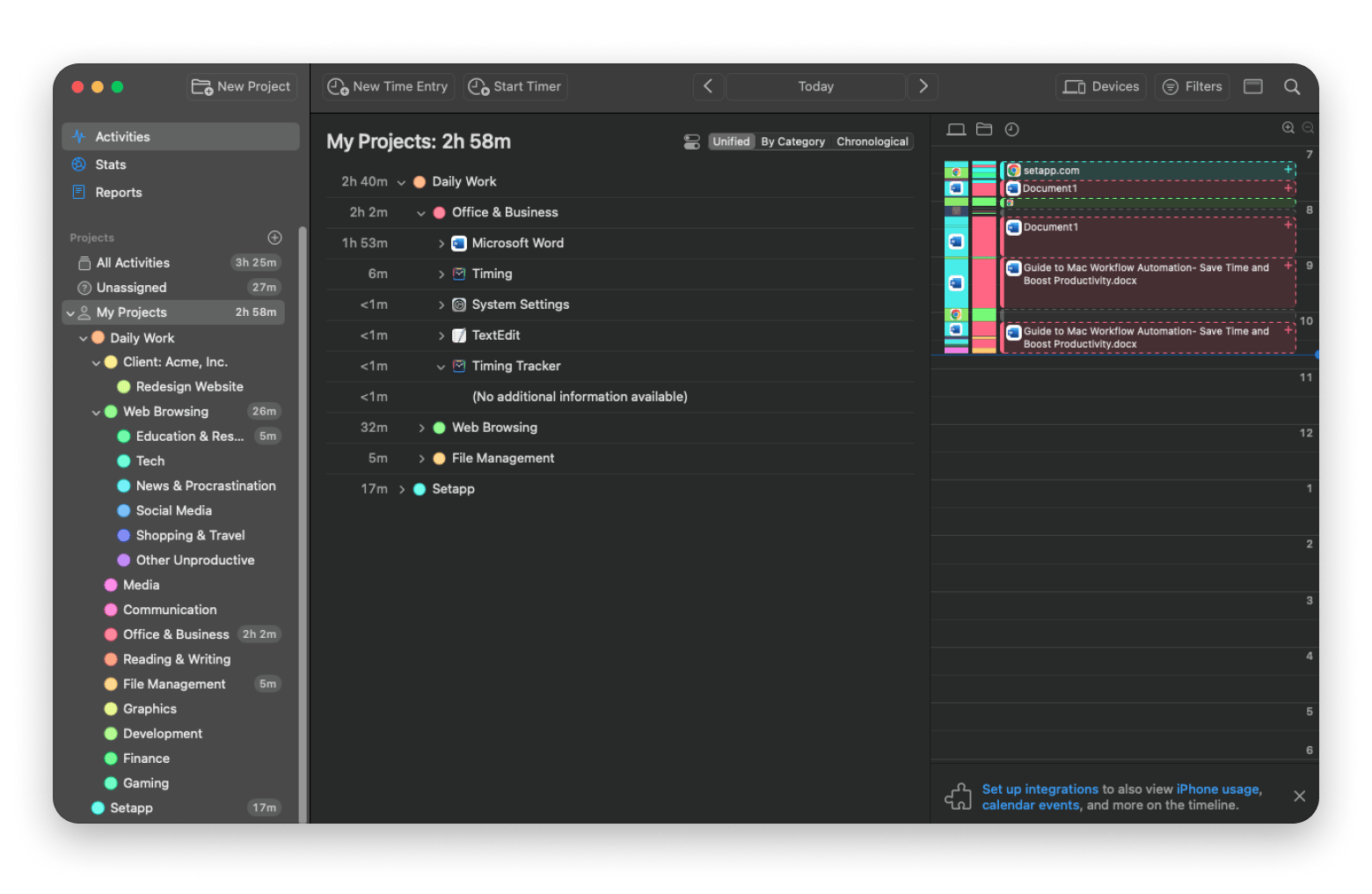Viewport: 1372px width, 894px height.
Task: Click the timeline clock icon
Action: (1012, 129)
